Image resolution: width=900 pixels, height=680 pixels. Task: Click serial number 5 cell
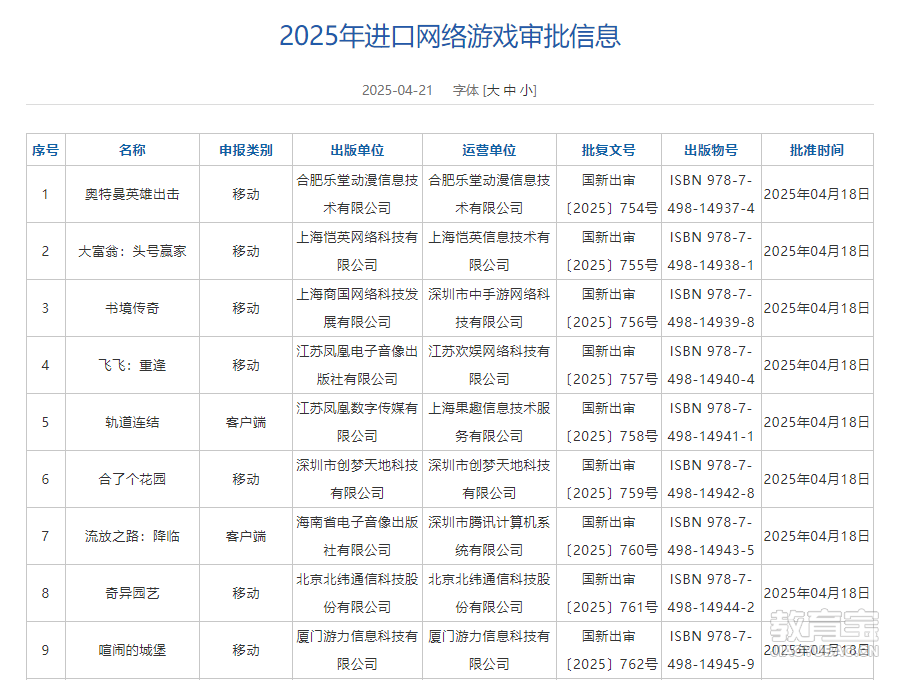(x=45, y=422)
